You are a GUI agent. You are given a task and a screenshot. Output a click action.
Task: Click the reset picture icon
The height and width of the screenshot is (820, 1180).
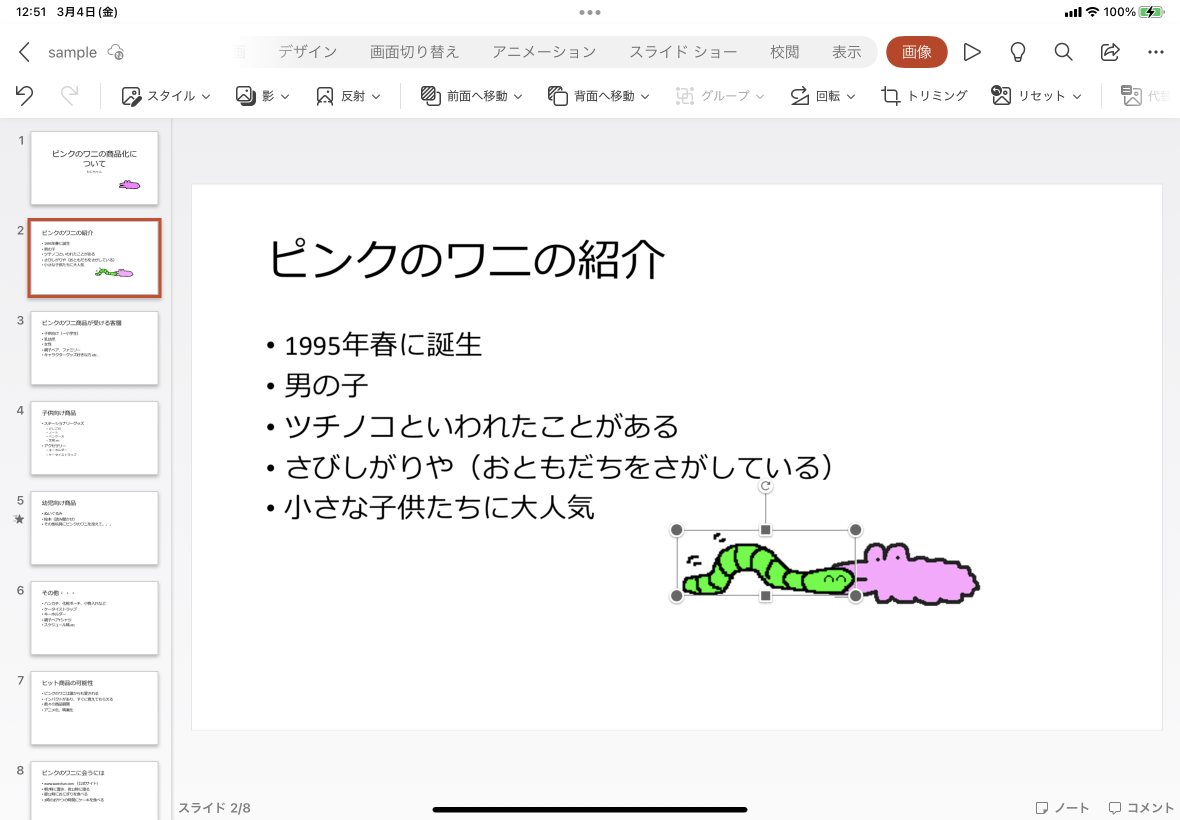1001,96
